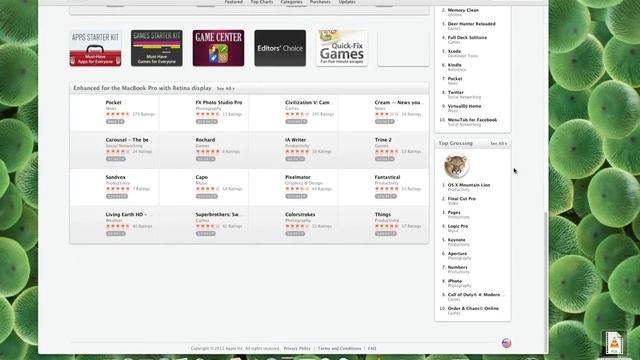Click the price button under Cream news app
Image resolution: width=640 pixels, height=360 pixels.
(x=384, y=122)
